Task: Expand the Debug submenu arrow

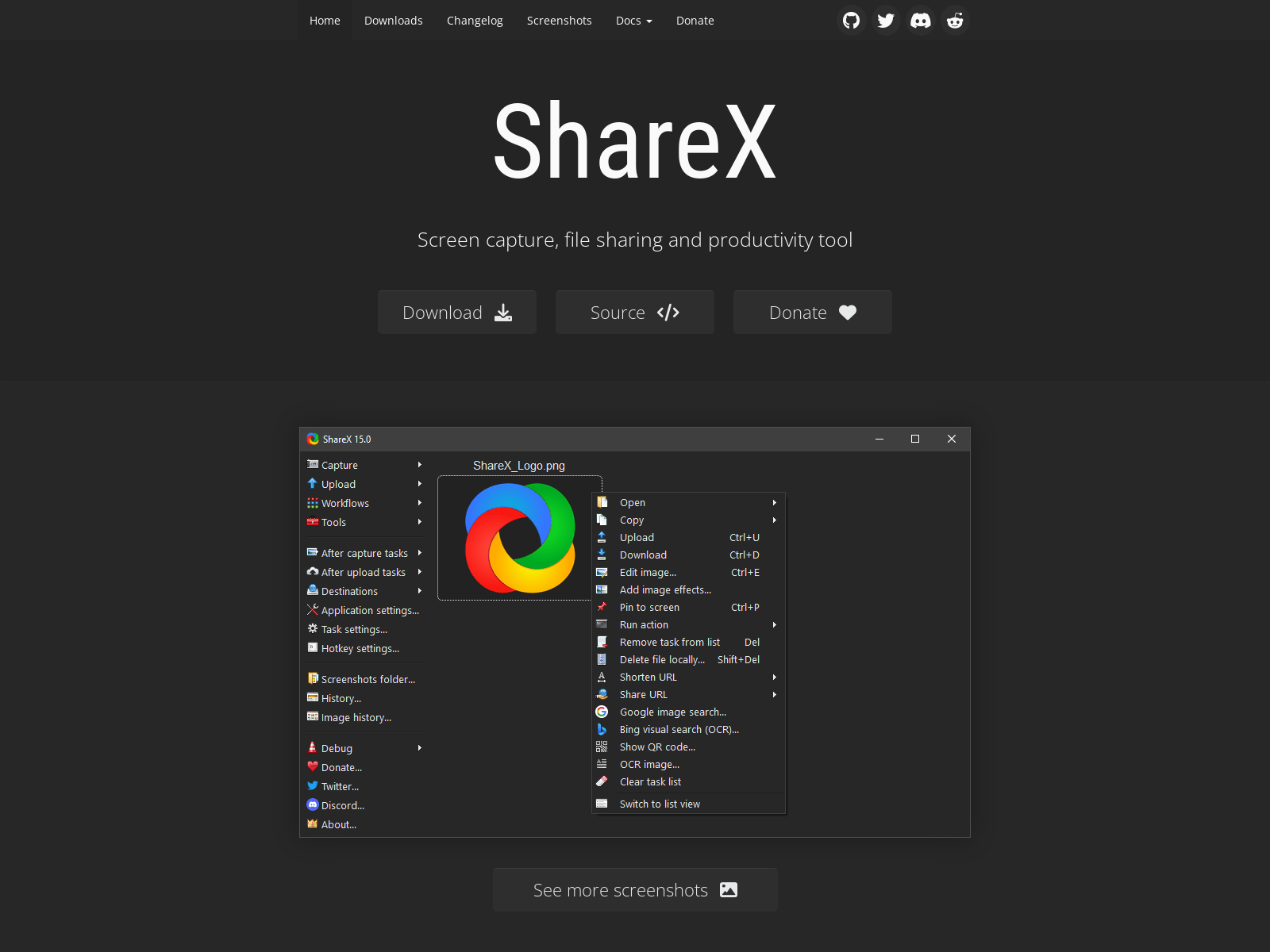Action: pos(420,748)
